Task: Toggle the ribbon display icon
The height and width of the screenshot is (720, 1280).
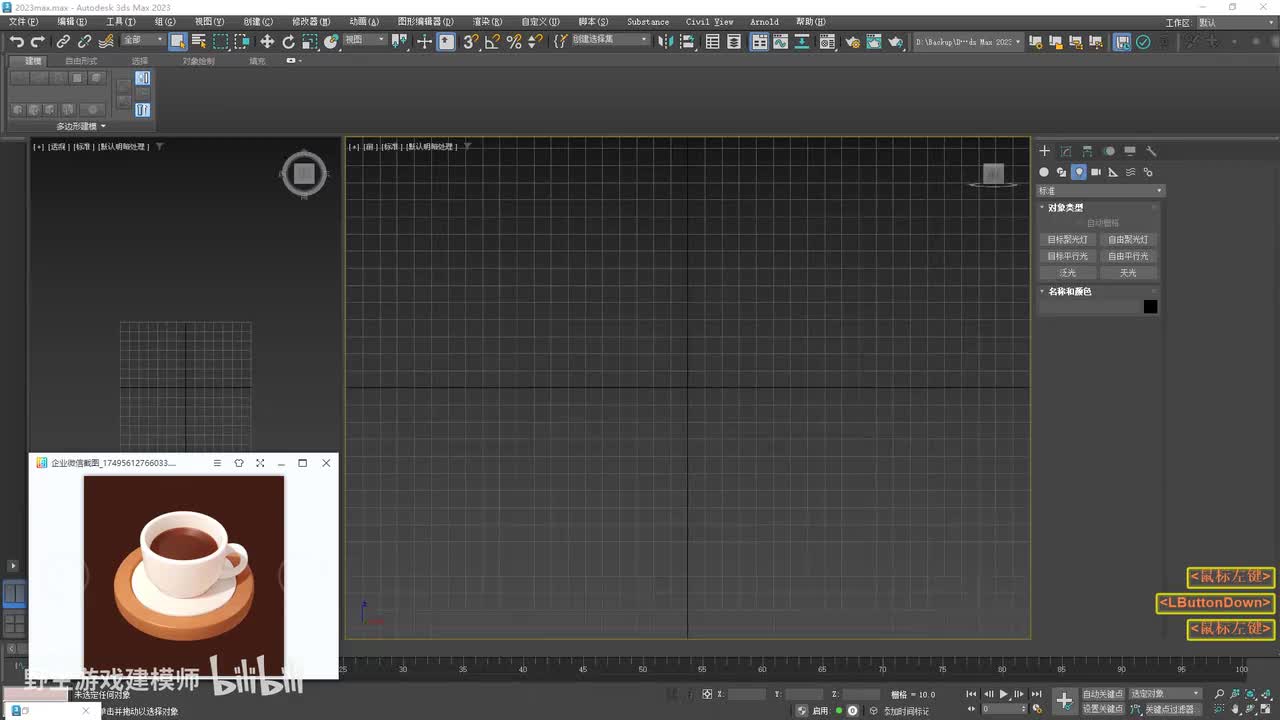Action: (x=759, y=41)
